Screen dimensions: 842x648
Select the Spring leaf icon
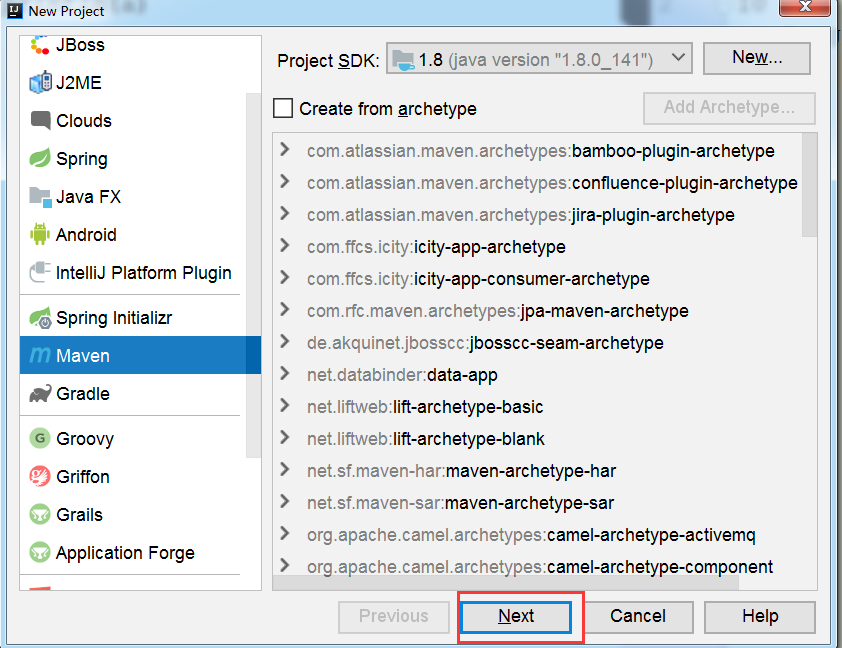coord(40,158)
